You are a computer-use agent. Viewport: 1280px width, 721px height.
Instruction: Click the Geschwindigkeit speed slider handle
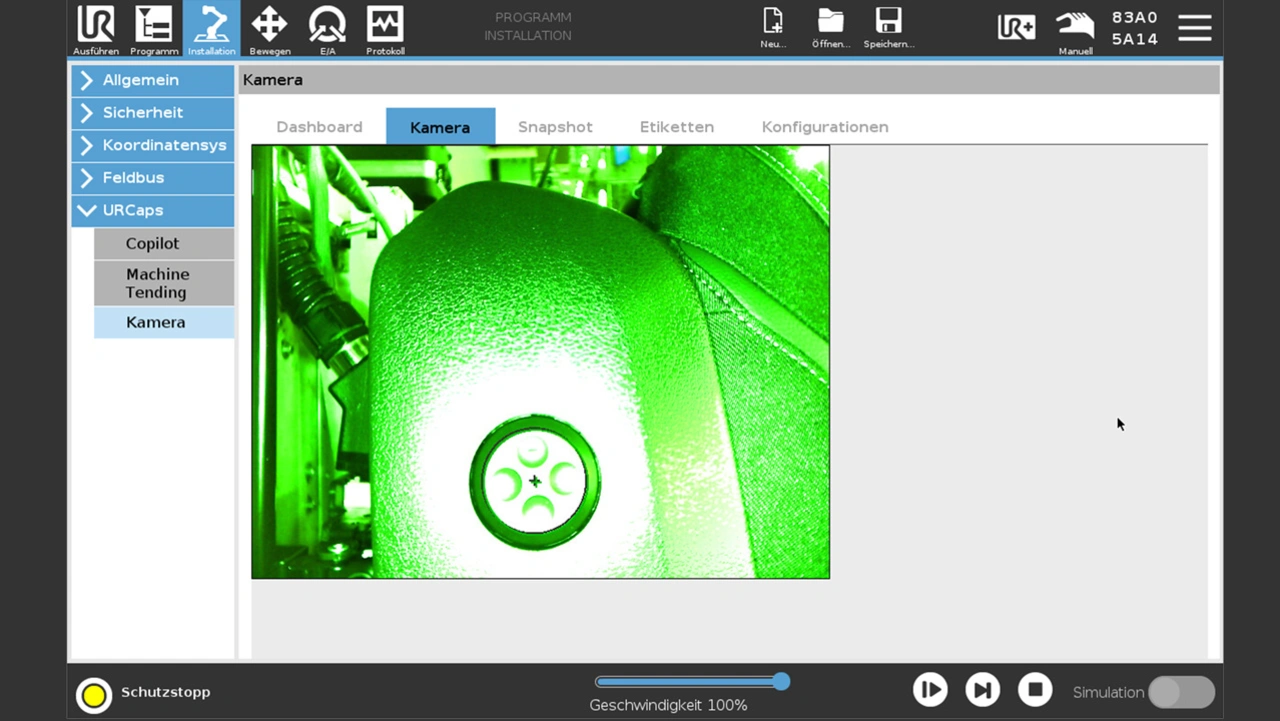(781, 682)
